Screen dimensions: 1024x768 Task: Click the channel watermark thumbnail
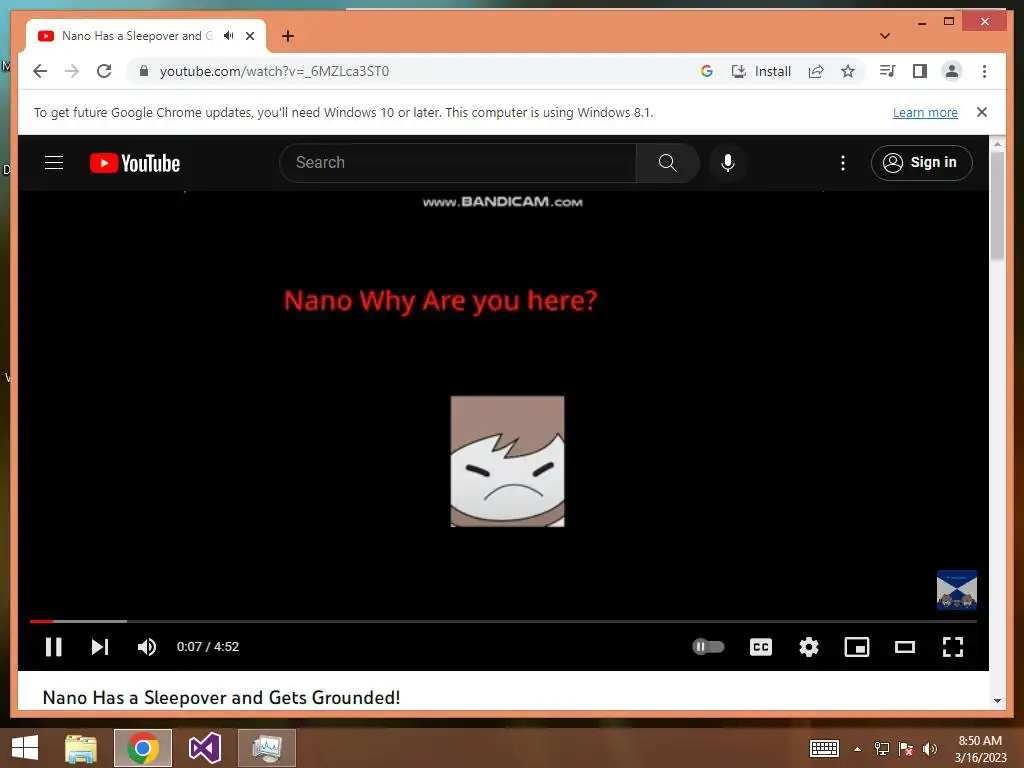click(x=957, y=590)
